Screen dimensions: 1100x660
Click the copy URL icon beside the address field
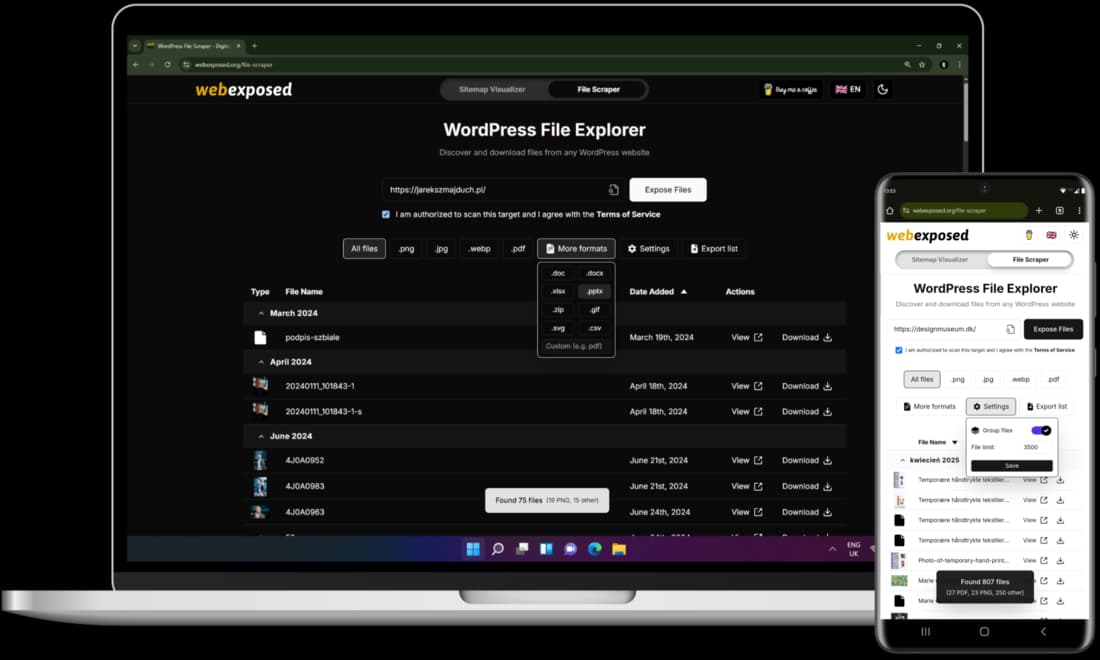pyautogui.click(x=613, y=189)
